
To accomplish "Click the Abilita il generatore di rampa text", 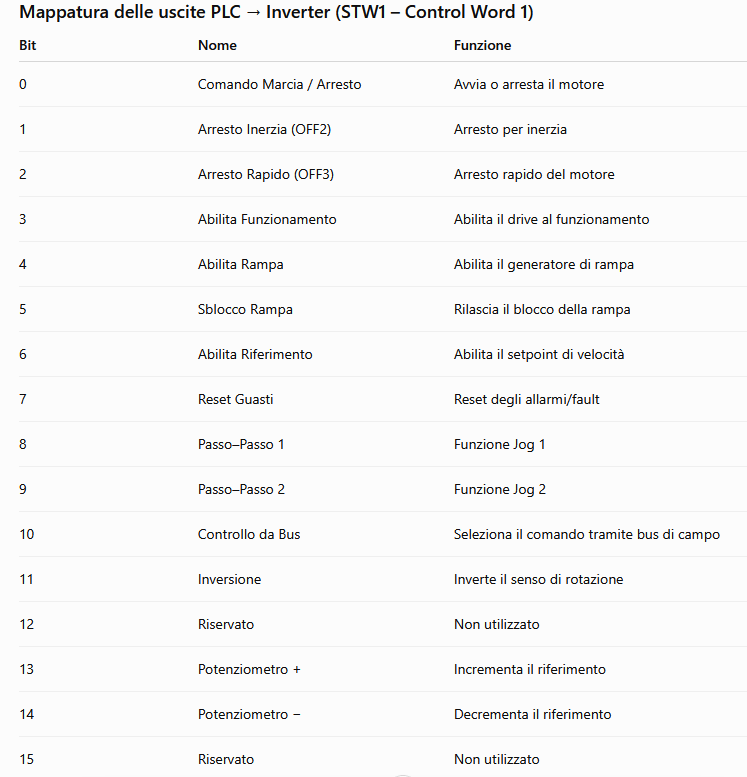I will pyautogui.click(x=544, y=265).
